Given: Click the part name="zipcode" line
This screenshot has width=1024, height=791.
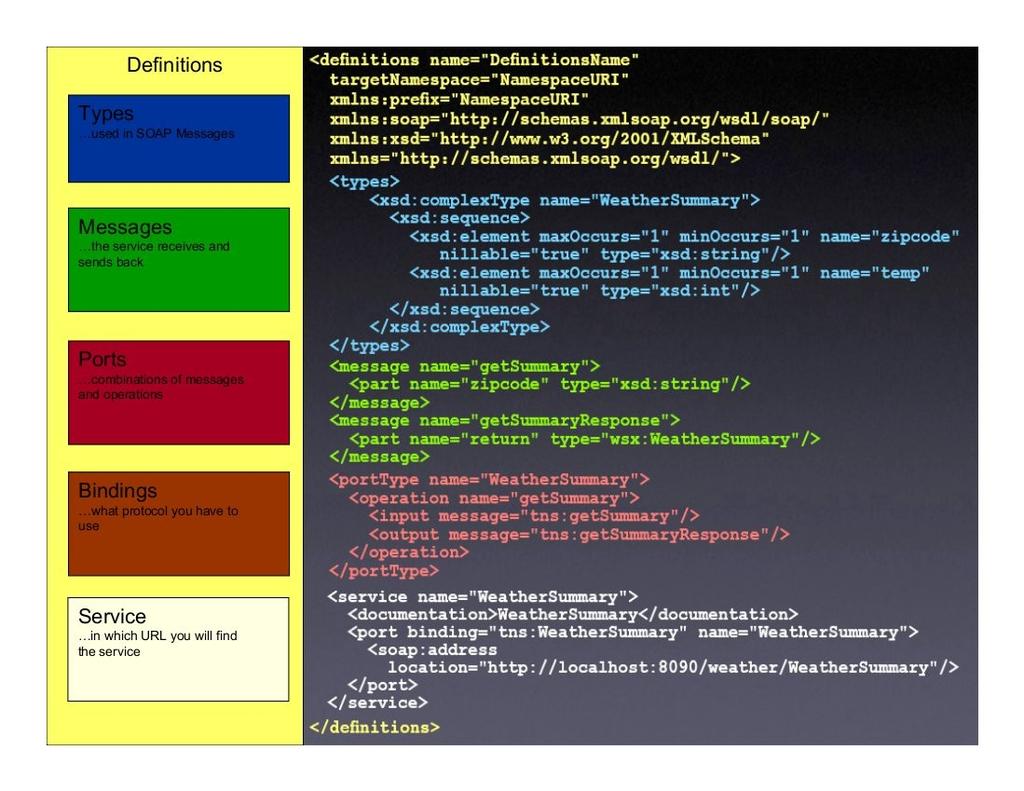Looking at the screenshot, I should (x=549, y=384).
